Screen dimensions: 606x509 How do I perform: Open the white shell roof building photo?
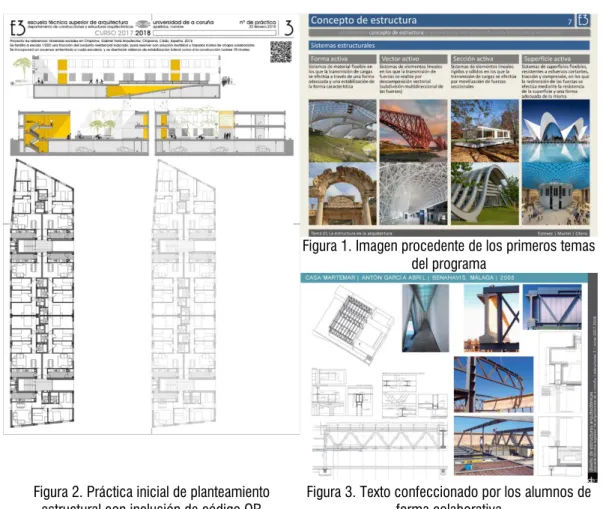click(556, 131)
